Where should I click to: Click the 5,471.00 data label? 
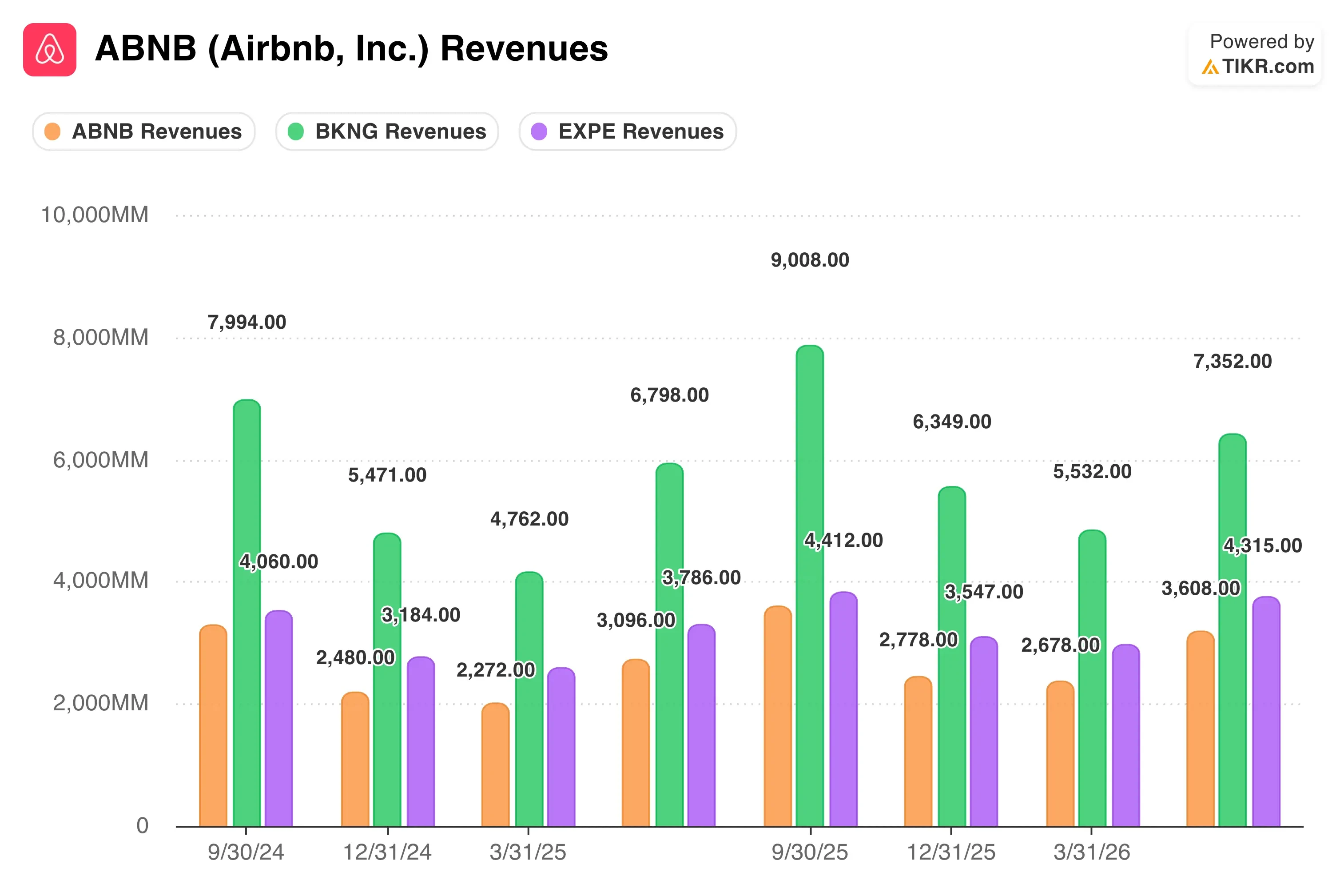click(387, 475)
